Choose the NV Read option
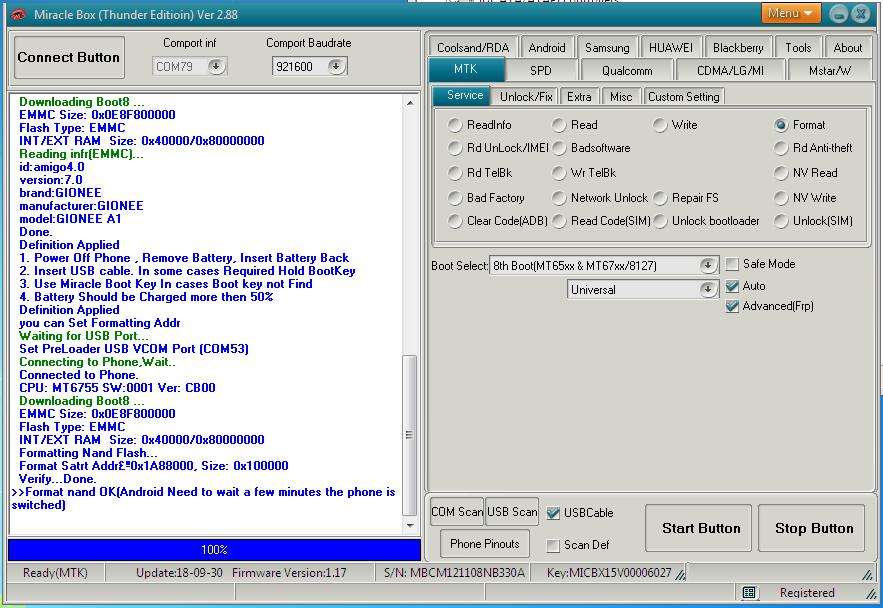Image resolution: width=883 pixels, height=608 pixels. pyautogui.click(x=781, y=173)
